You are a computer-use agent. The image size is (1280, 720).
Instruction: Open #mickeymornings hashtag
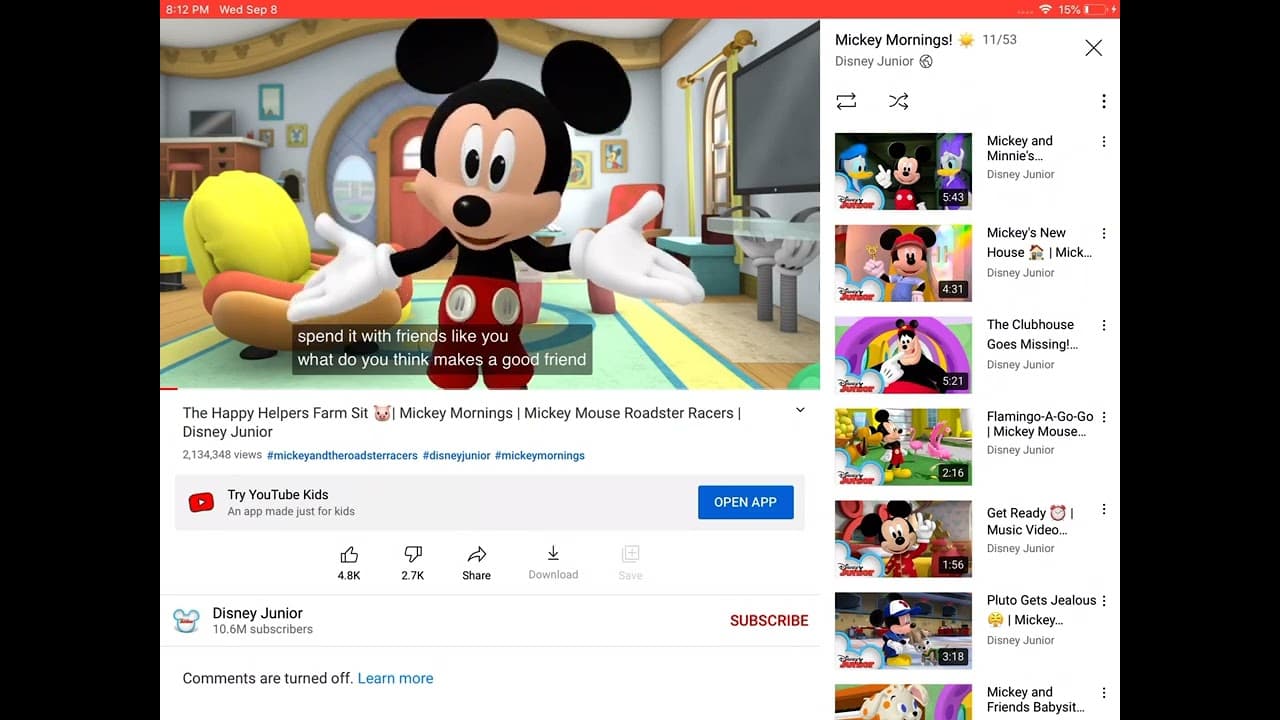[x=540, y=455]
